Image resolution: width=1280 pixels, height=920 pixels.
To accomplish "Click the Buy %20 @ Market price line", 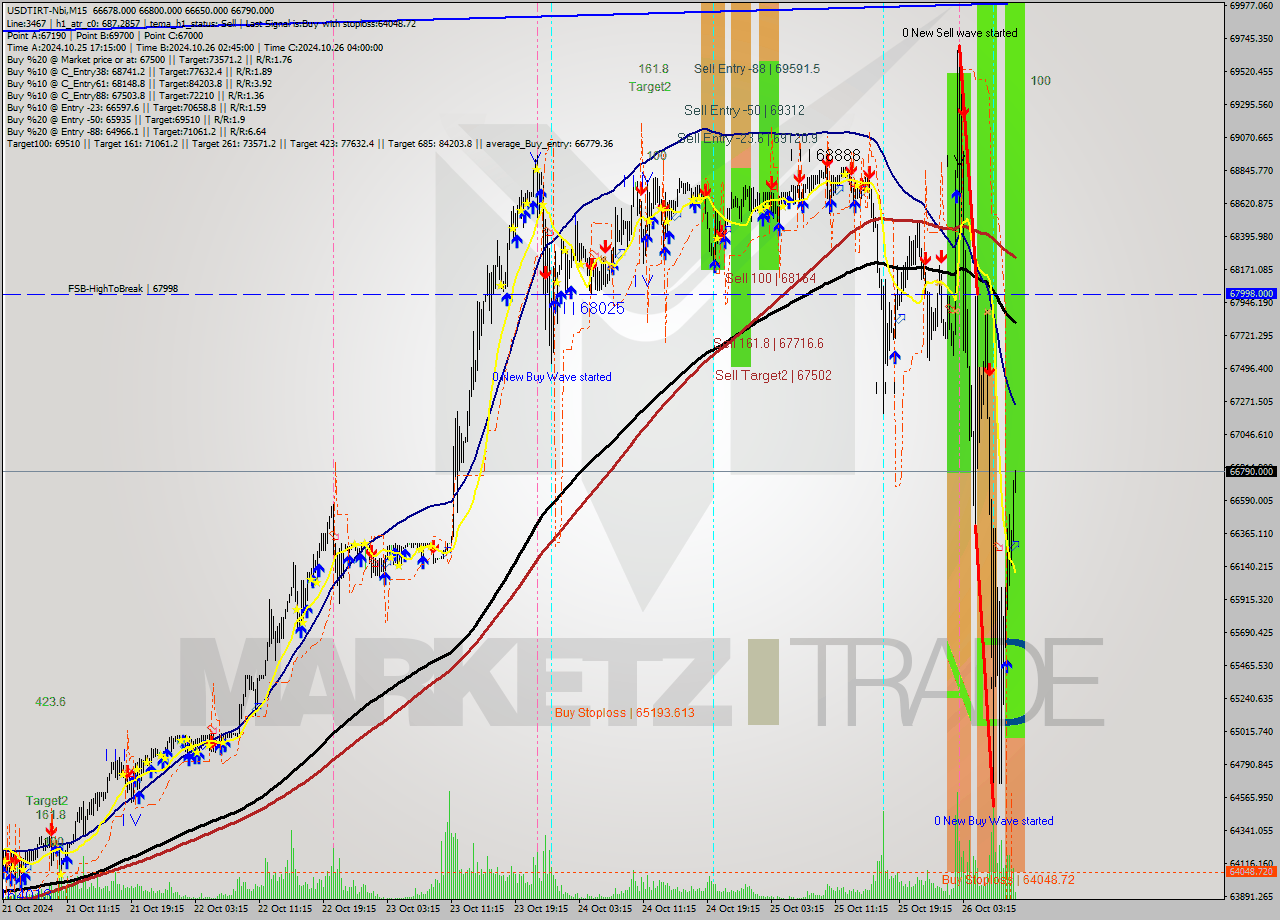I will click(x=149, y=59).
